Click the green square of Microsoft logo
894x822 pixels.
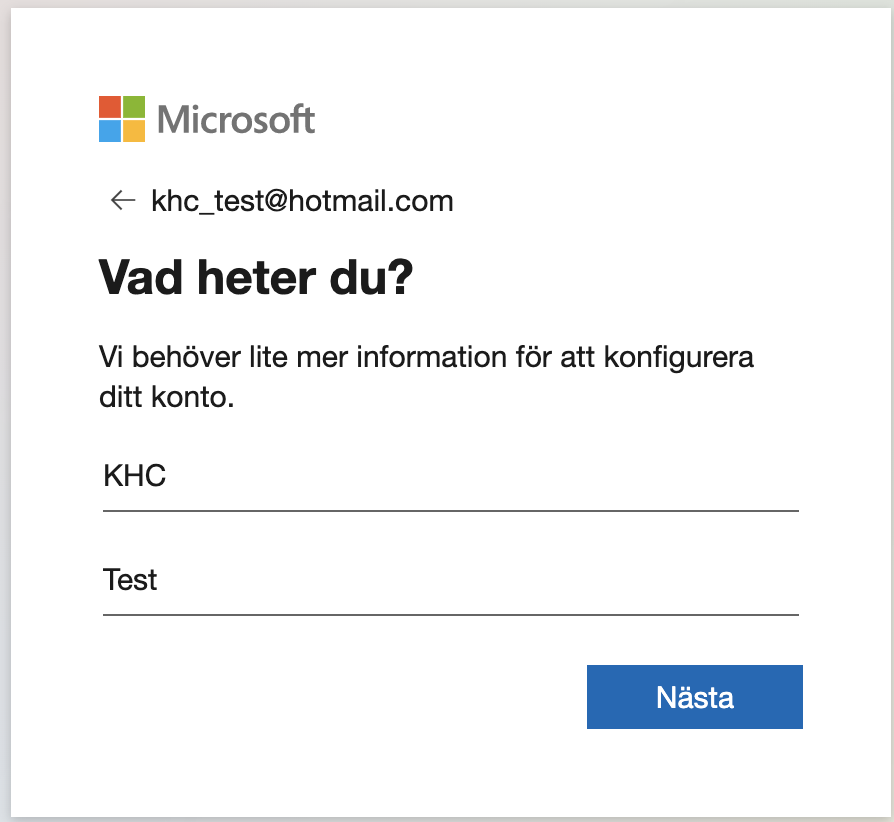tap(134, 107)
